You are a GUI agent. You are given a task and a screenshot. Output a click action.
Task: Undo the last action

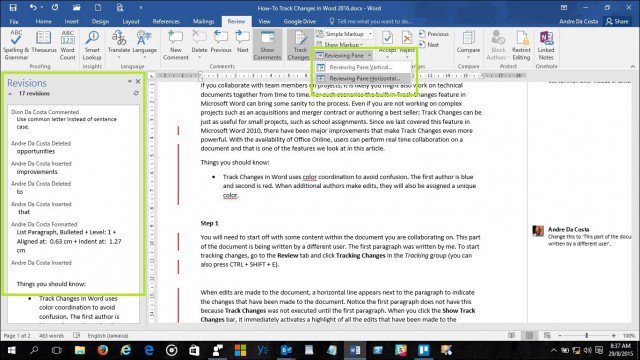[33, 7]
